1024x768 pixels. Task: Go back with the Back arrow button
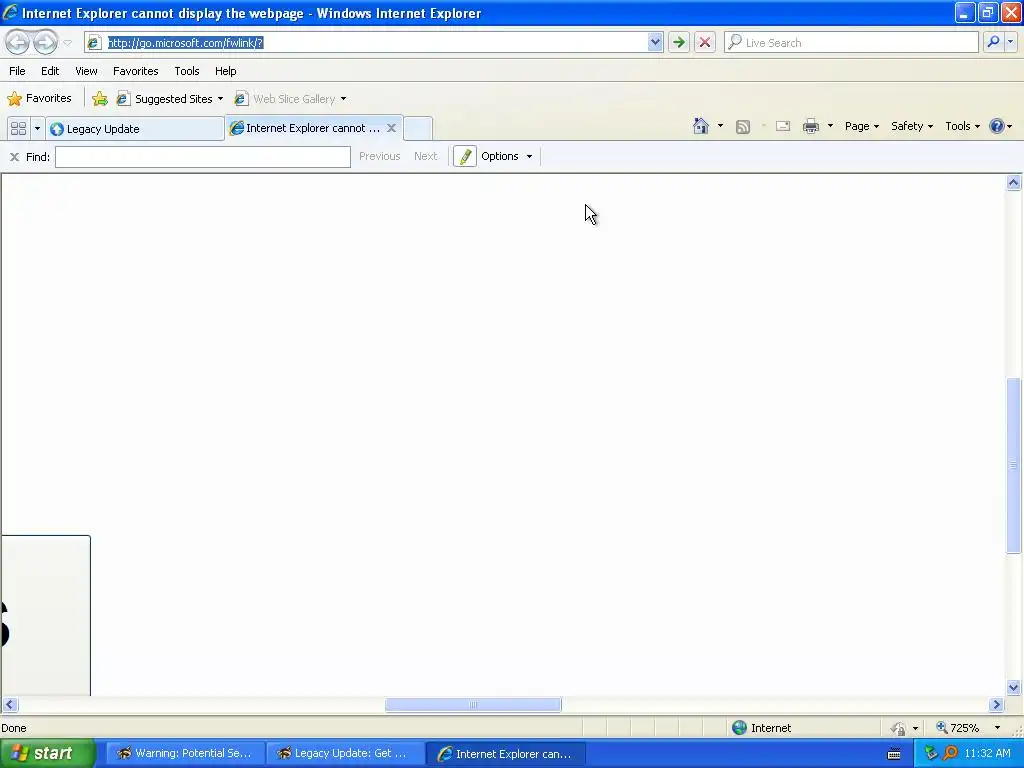click(x=18, y=42)
